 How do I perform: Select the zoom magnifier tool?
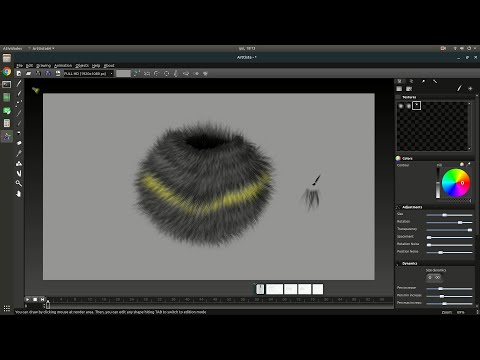pos(19,183)
